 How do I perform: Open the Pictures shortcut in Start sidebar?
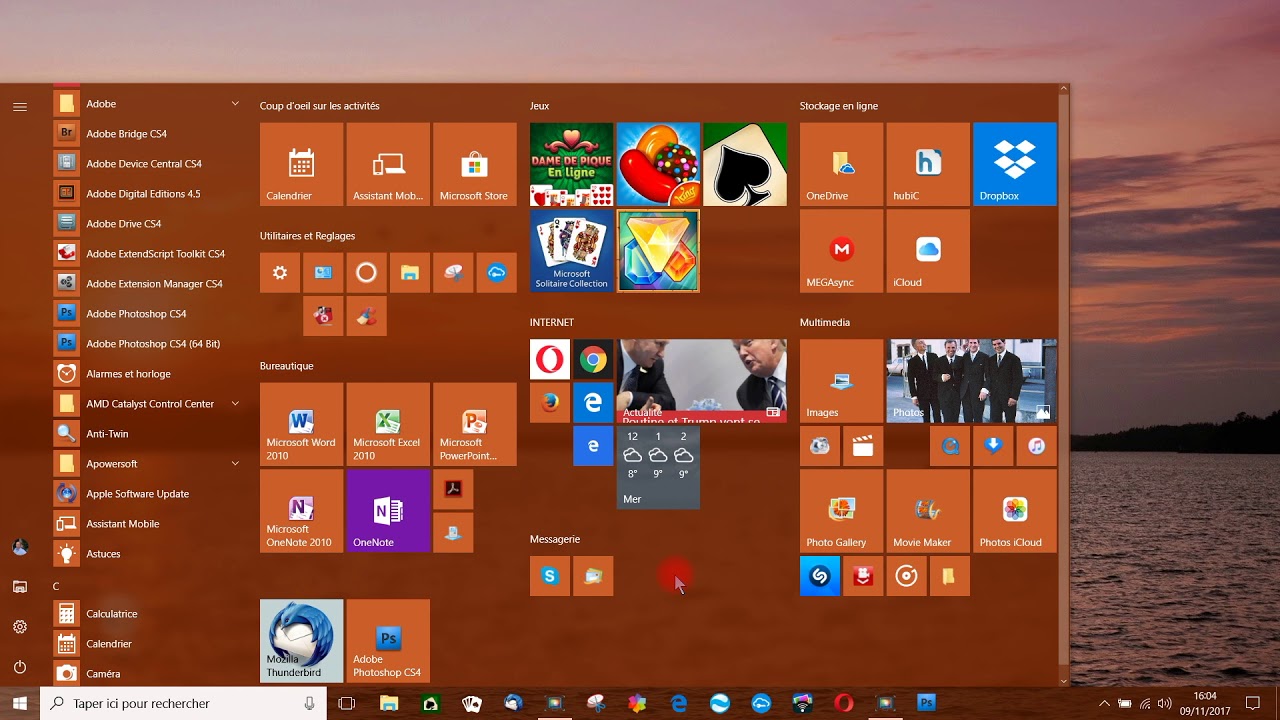point(20,587)
